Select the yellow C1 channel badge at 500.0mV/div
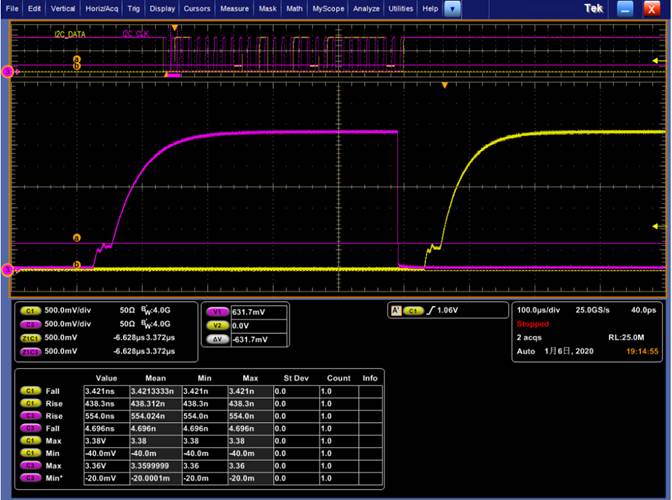This screenshot has height=500, width=672. [28, 311]
